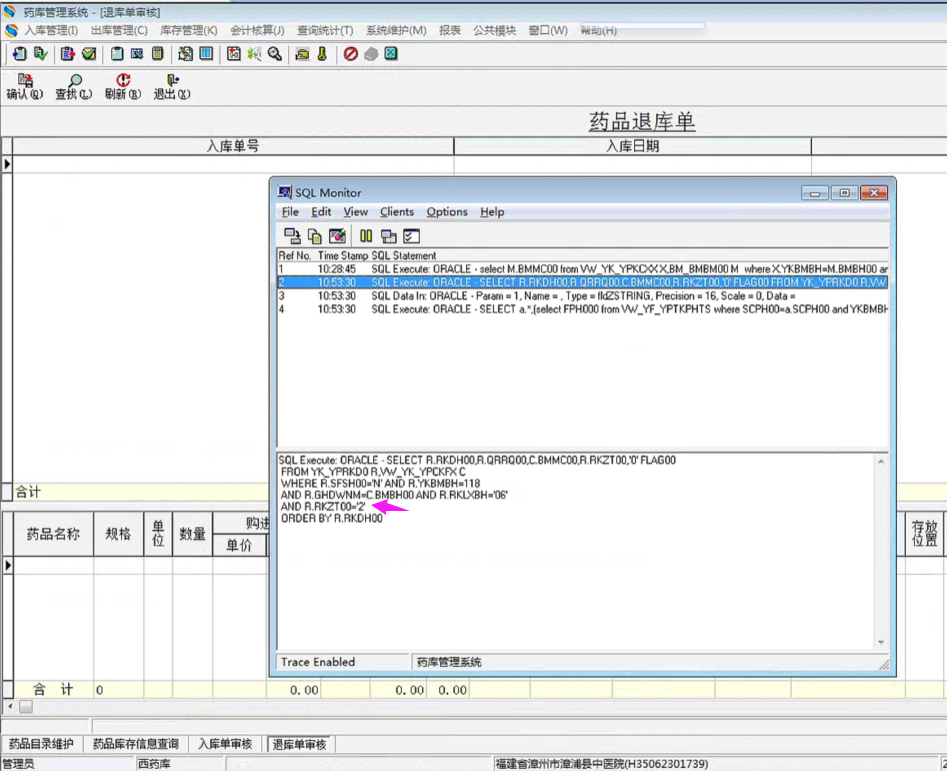Click the 'ORDER BY R.RKDH00' line in SQL detail
Viewport: 947px width, 771px height.
tap(332, 518)
